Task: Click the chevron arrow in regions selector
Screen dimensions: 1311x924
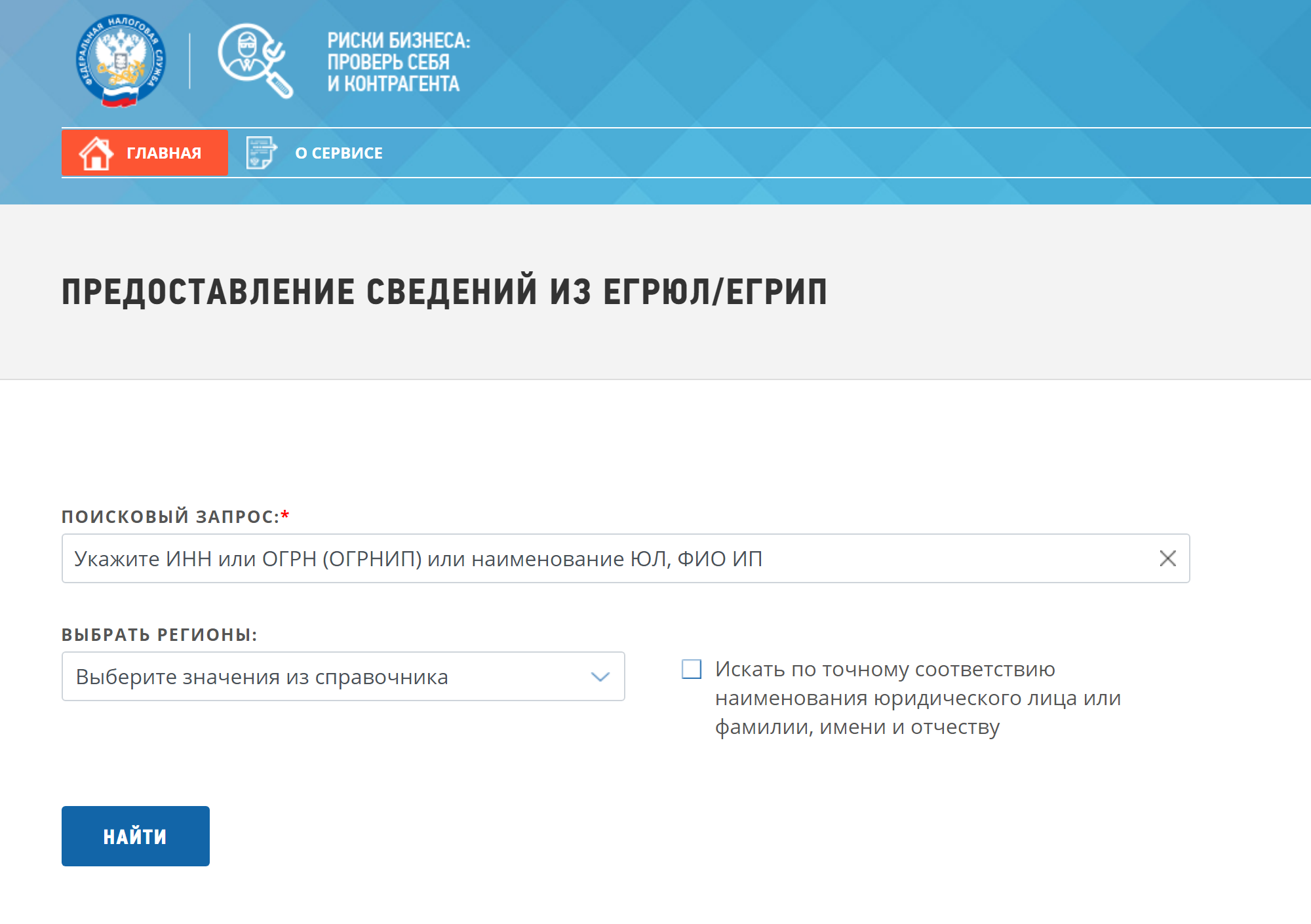Action: 600,677
